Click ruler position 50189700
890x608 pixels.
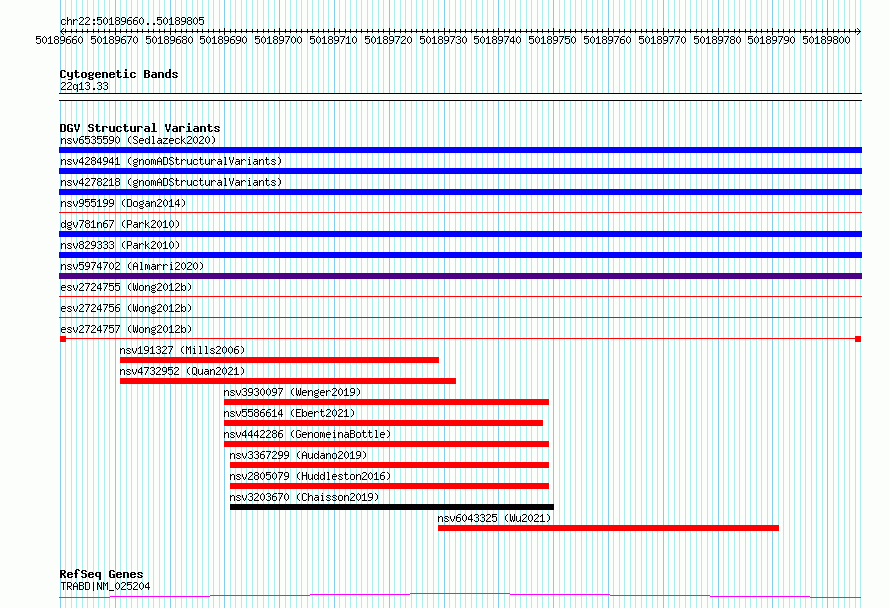278,40
